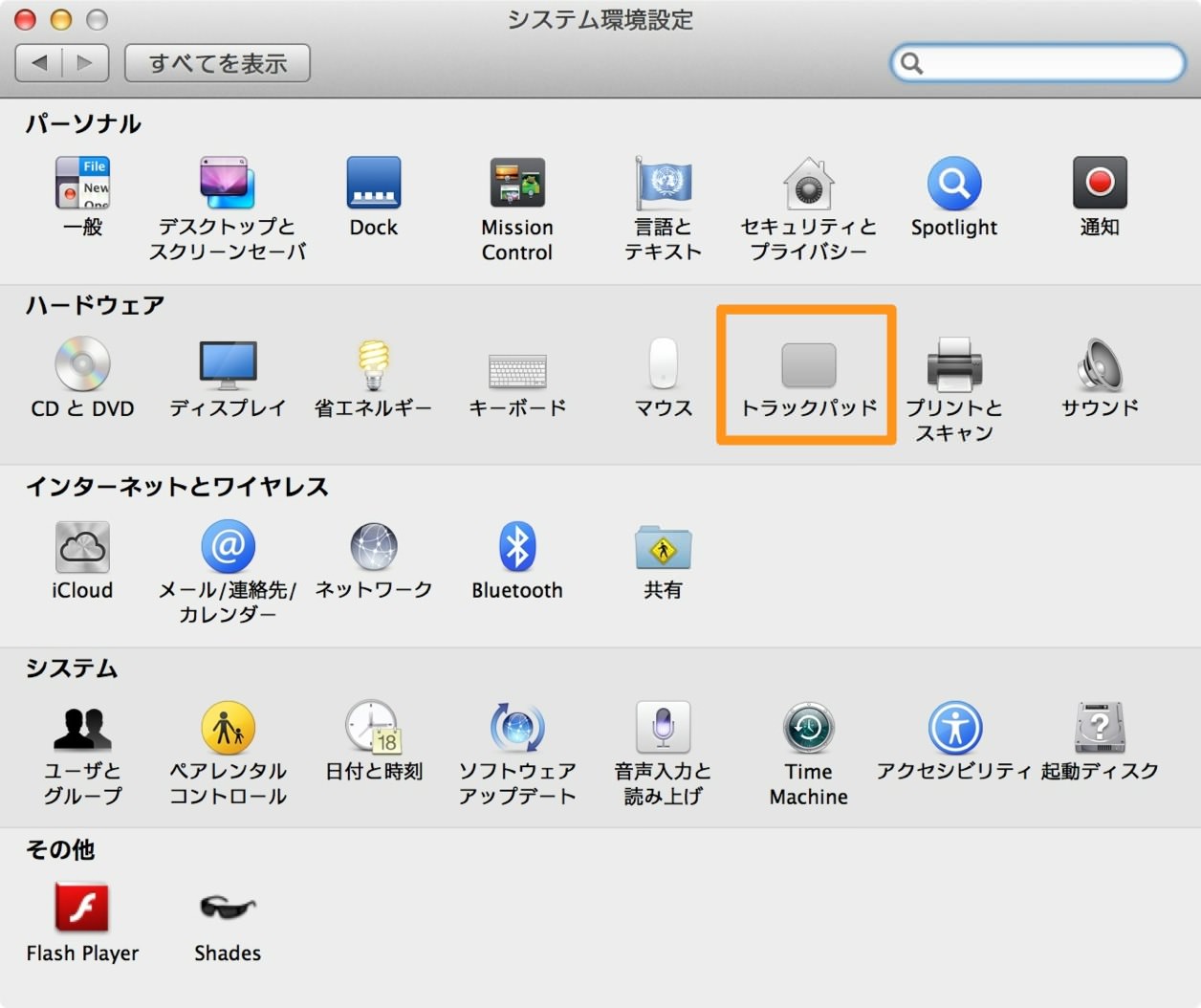Open メール/連絡先/カレンダー preferences

pyautogui.click(x=228, y=546)
